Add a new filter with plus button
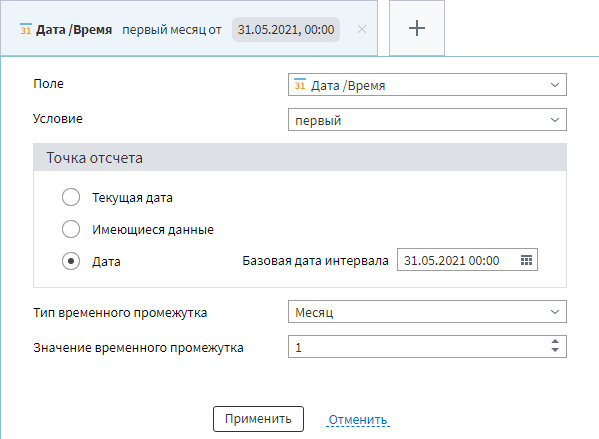Screen dimensions: 599x439 click(417, 28)
